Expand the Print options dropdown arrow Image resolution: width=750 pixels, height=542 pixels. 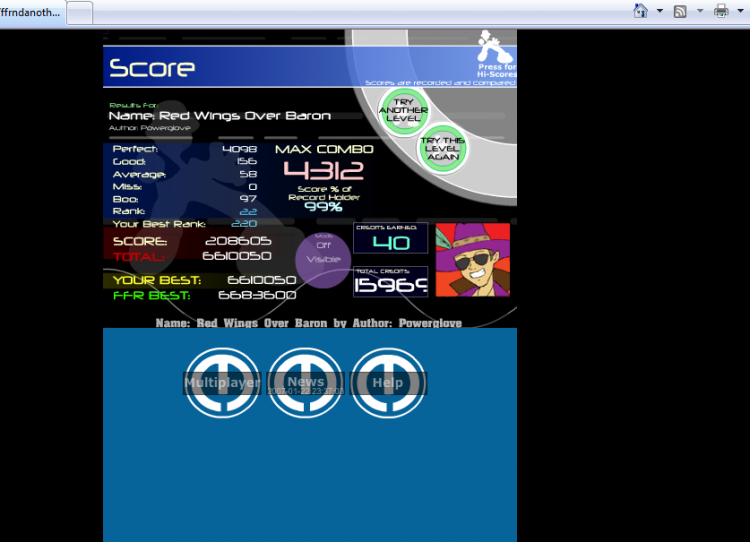[x=740, y=11]
